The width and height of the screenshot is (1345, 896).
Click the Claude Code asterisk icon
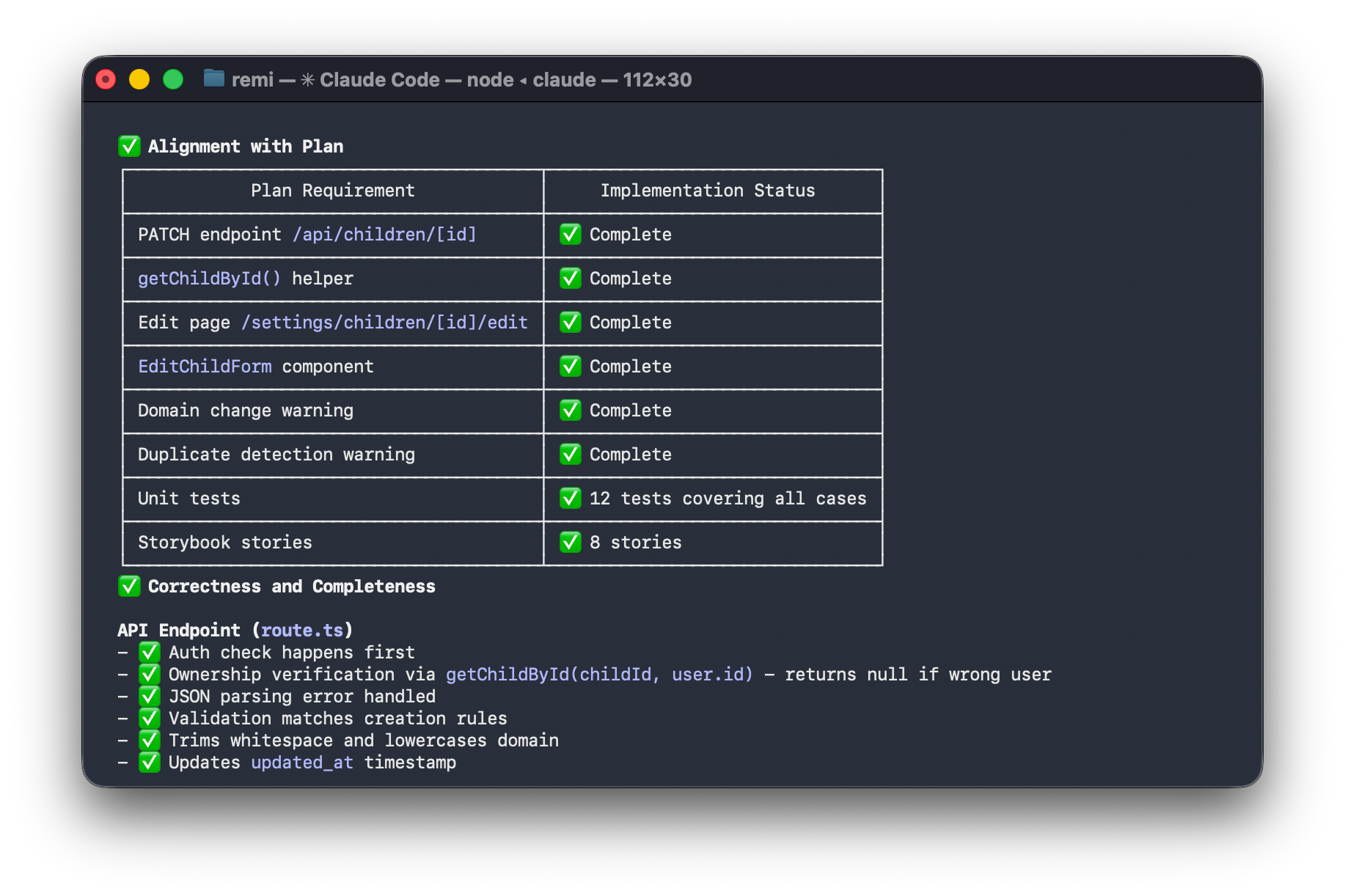308,80
